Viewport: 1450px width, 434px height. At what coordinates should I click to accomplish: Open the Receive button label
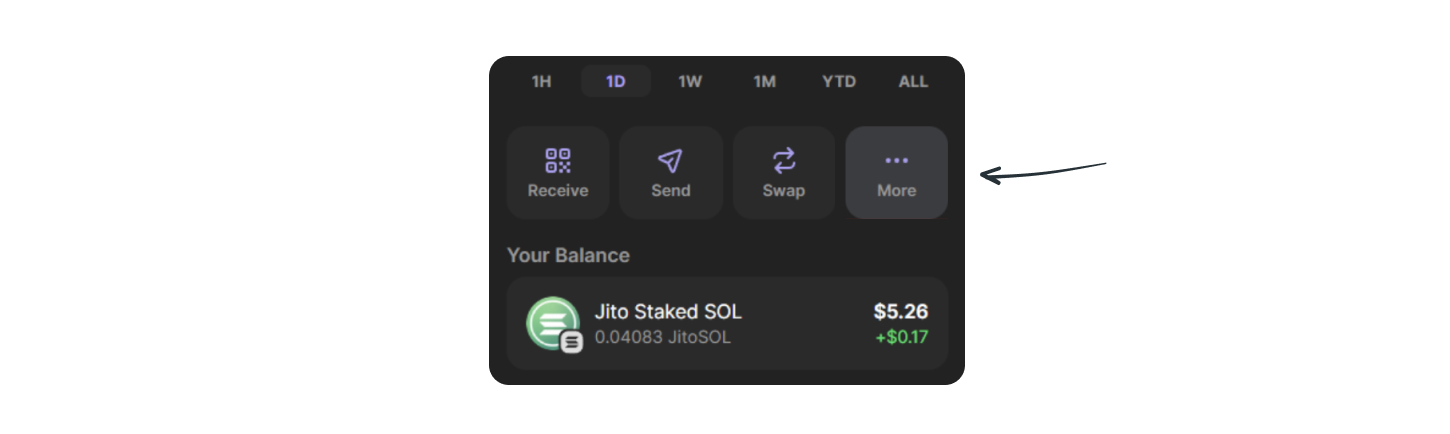click(558, 190)
